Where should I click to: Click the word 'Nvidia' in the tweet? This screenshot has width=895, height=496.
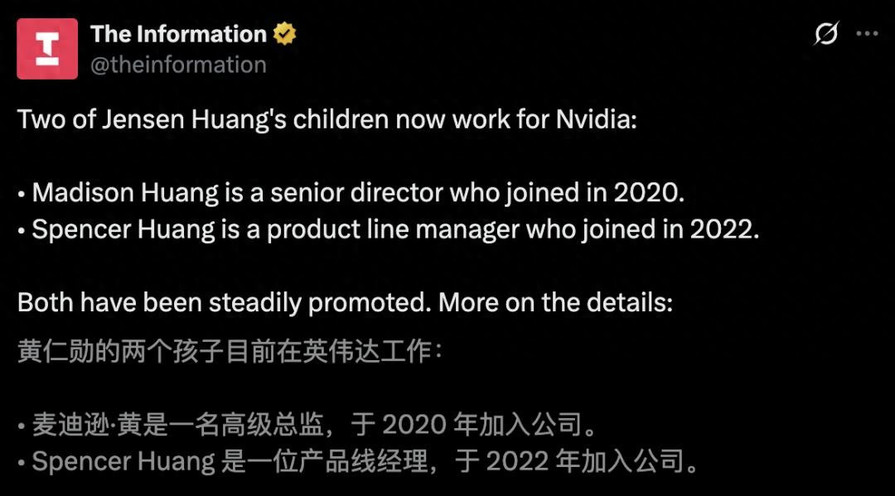598,120
